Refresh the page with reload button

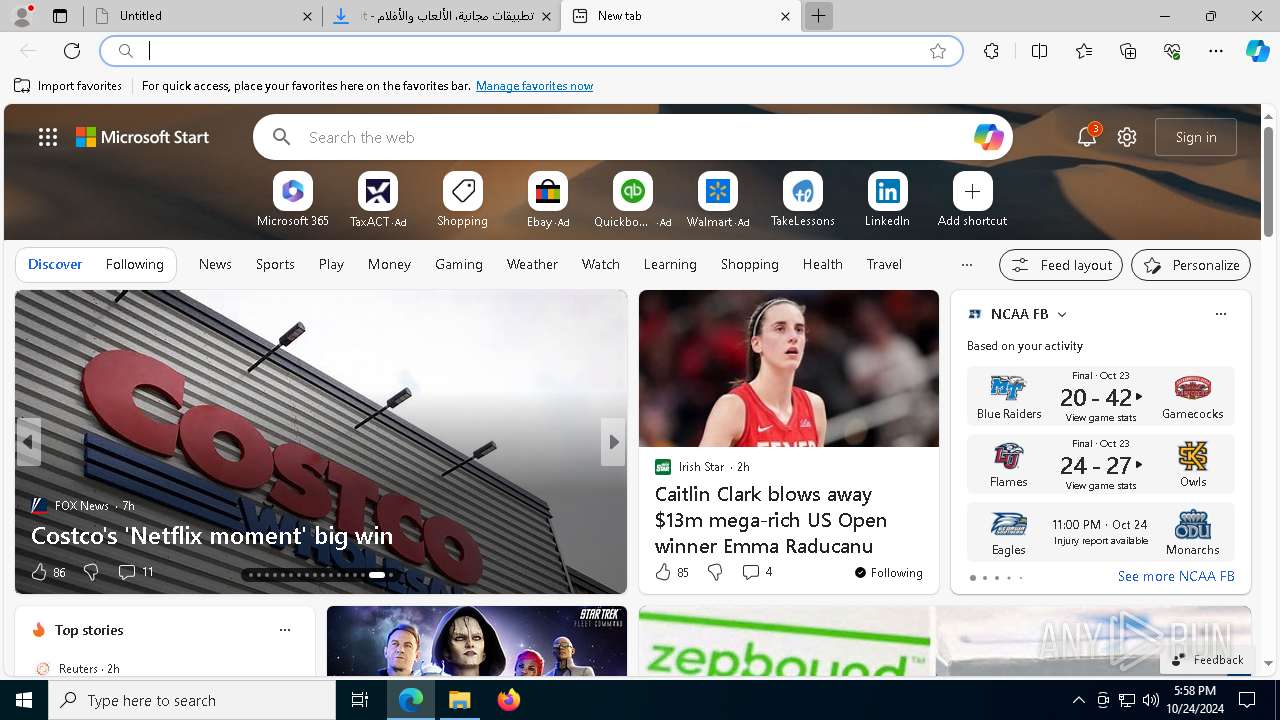[72, 51]
